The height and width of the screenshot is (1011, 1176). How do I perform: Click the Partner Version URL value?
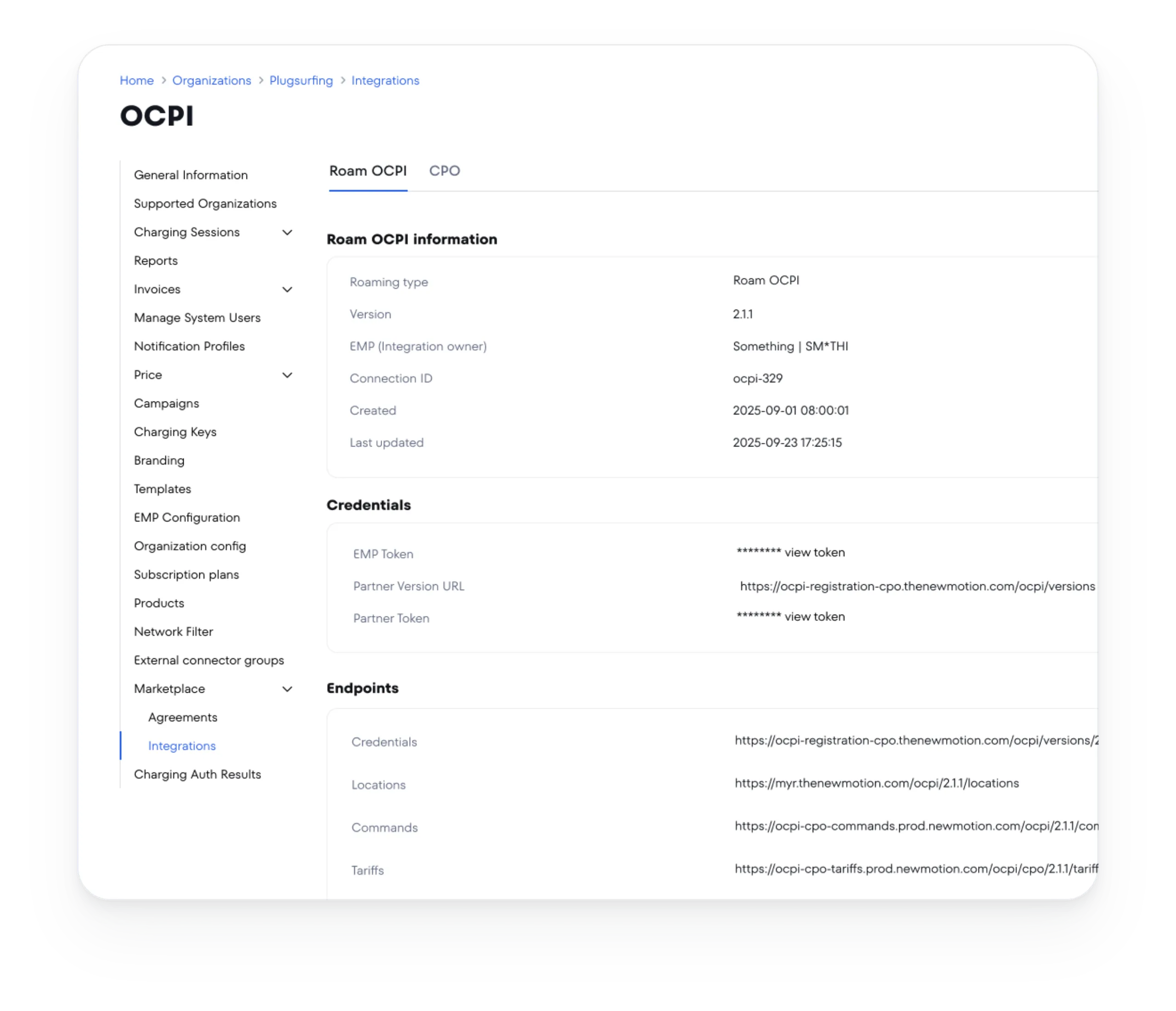click(917, 587)
